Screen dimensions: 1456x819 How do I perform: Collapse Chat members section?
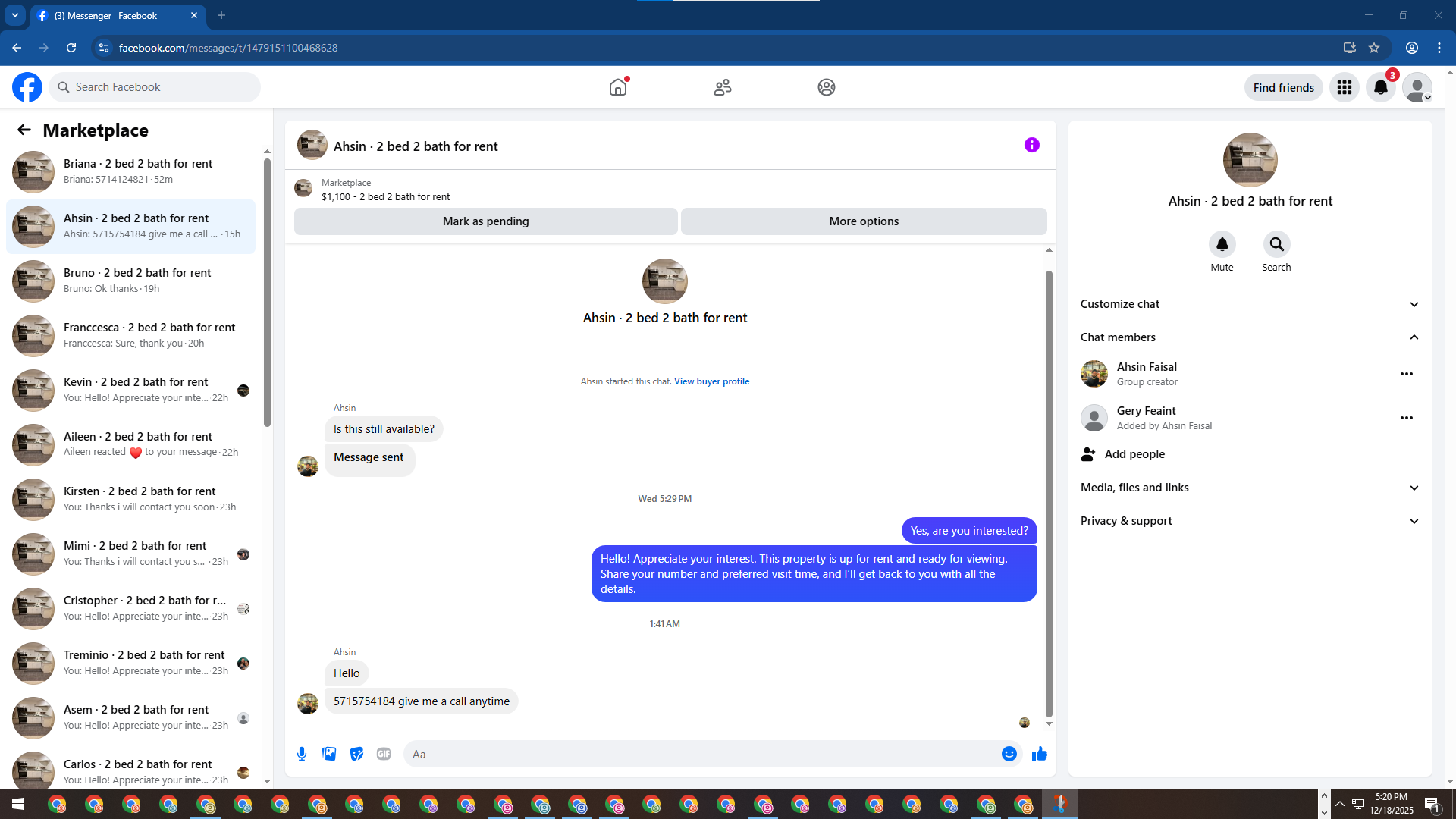(x=1250, y=337)
